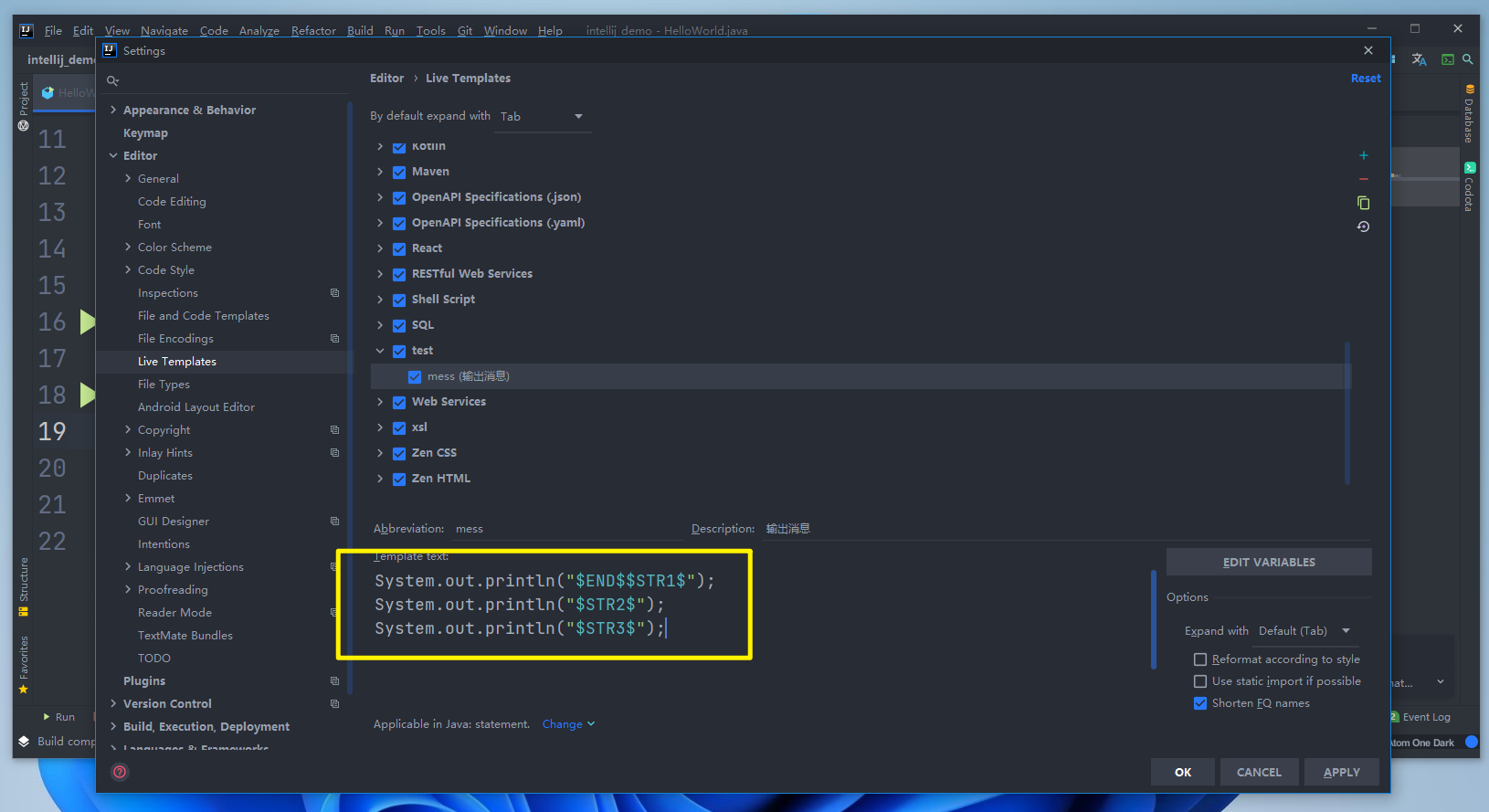Click the Description input field
The width and height of the screenshot is (1489, 812).
(1065, 529)
